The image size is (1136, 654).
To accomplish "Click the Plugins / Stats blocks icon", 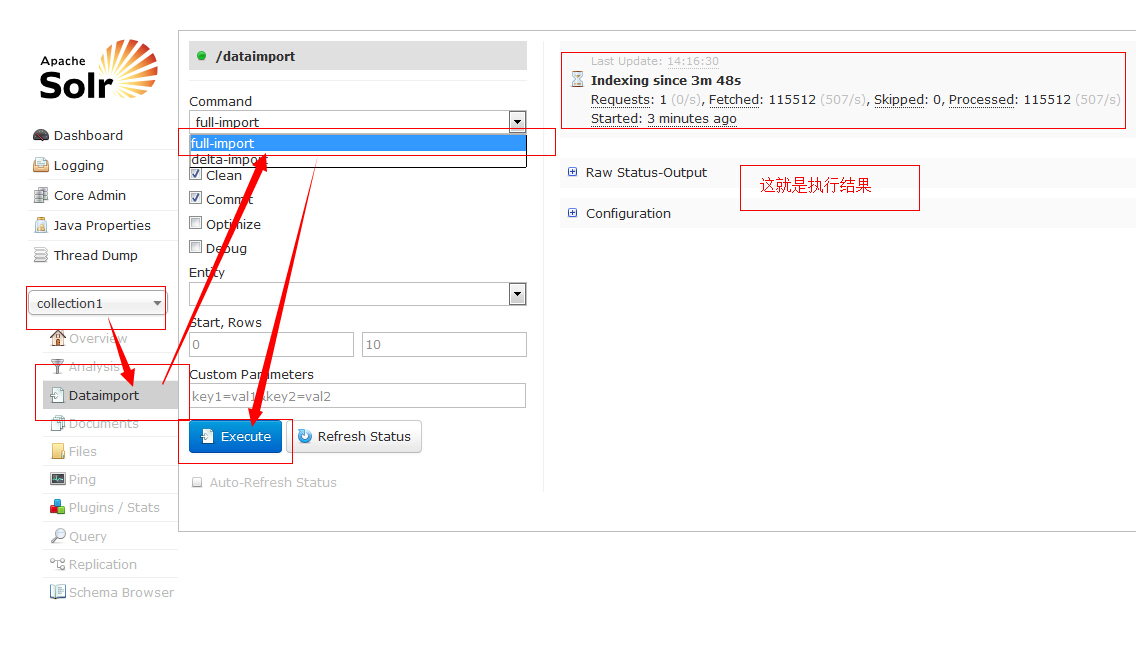I will 57,507.
